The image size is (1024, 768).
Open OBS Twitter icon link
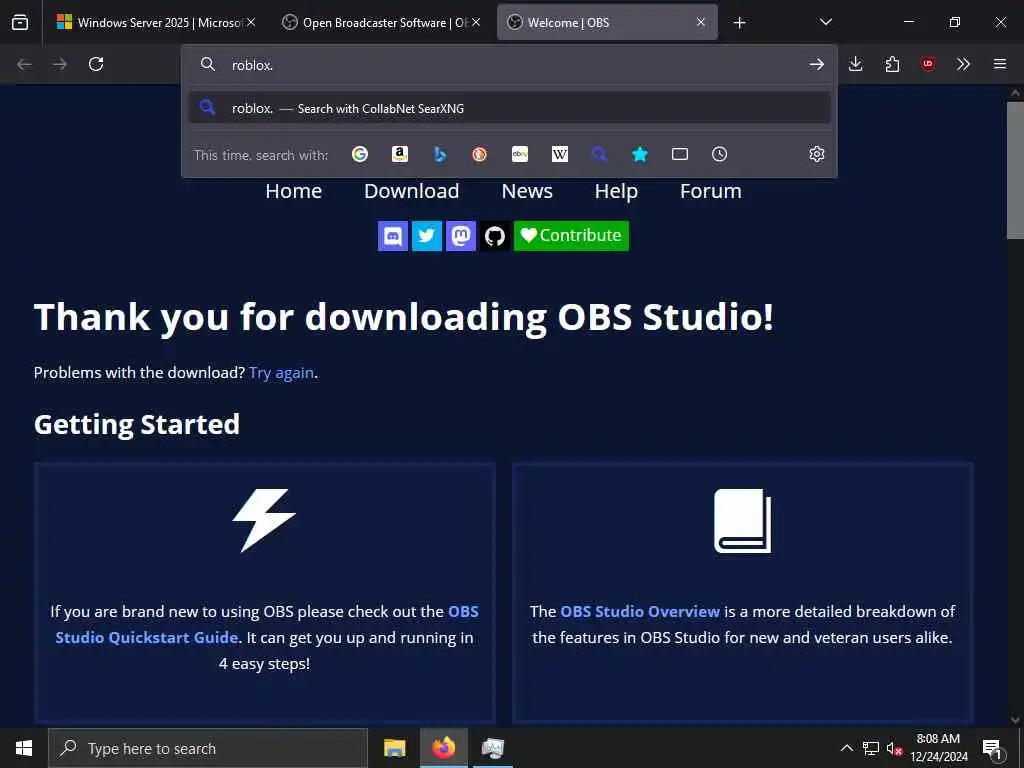click(x=427, y=236)
